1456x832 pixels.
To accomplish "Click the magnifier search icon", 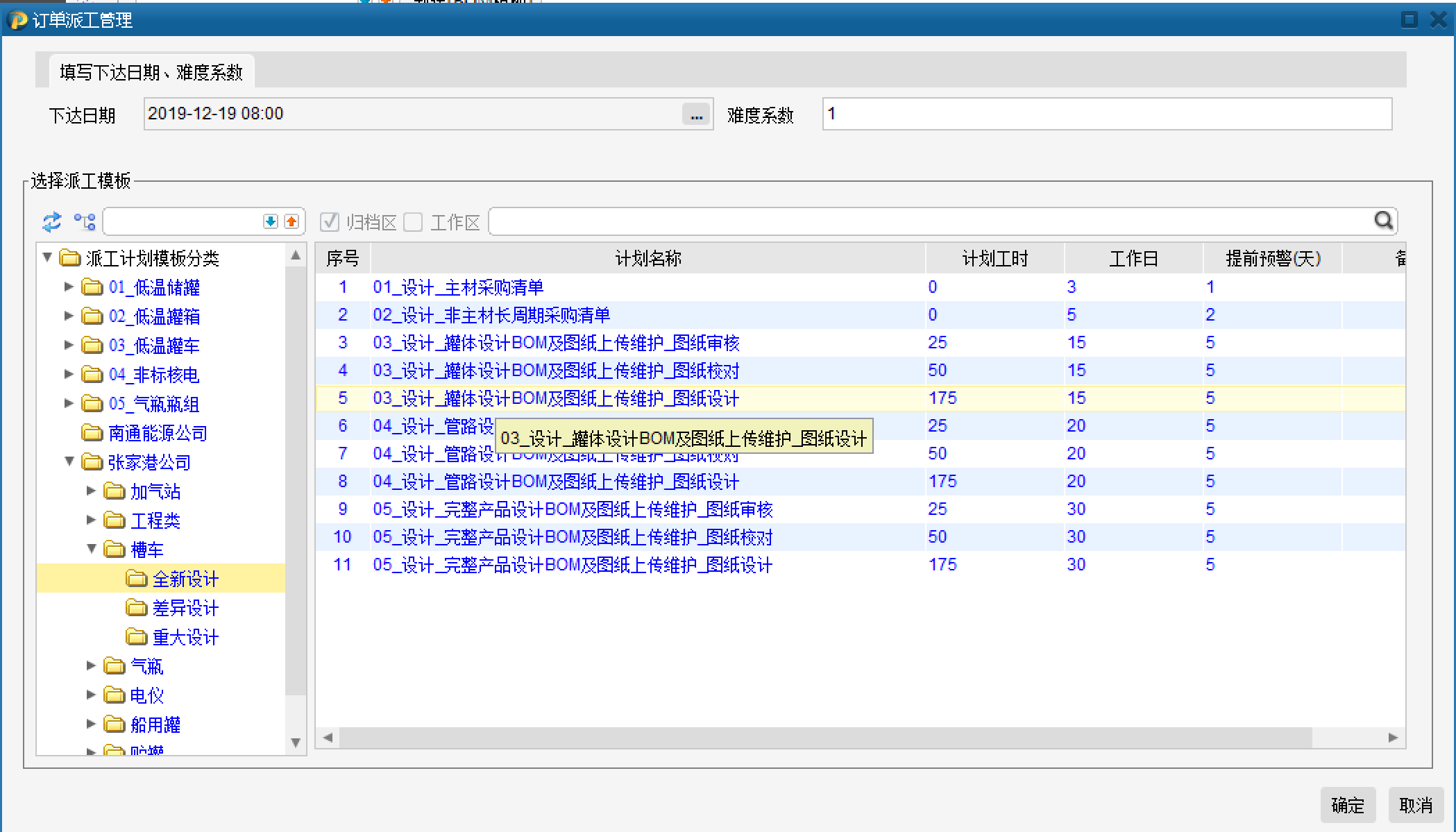I will coord(1383,221).
